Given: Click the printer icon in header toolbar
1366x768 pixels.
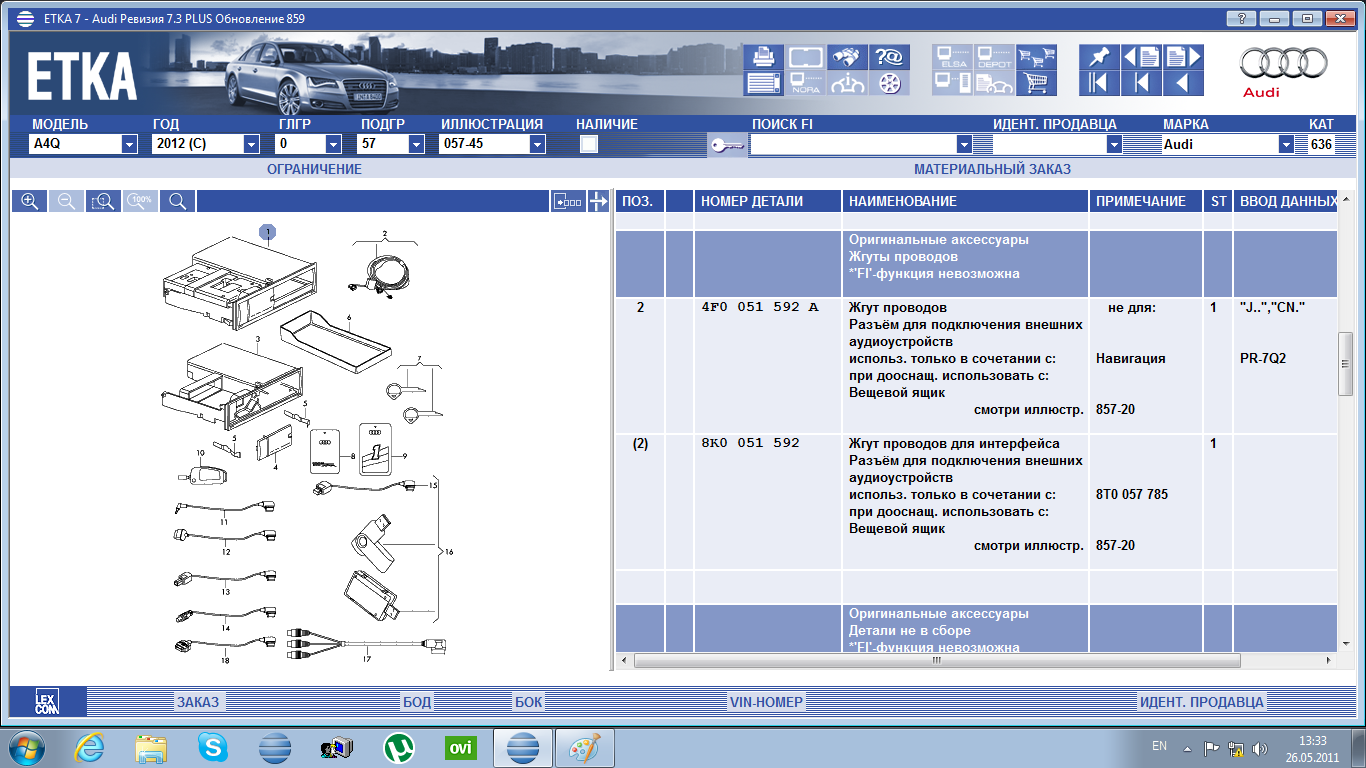Looking at the screenshot, I should 764,57.
